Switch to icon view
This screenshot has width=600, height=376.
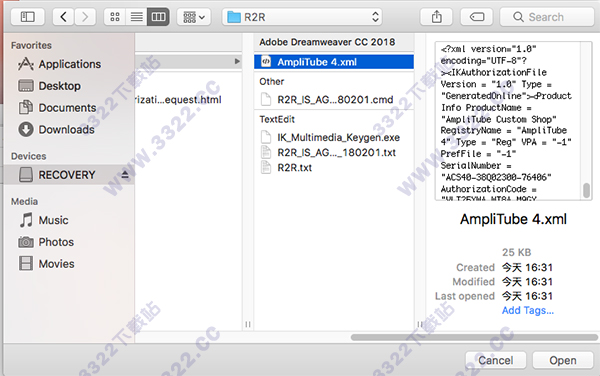point(115,17)
